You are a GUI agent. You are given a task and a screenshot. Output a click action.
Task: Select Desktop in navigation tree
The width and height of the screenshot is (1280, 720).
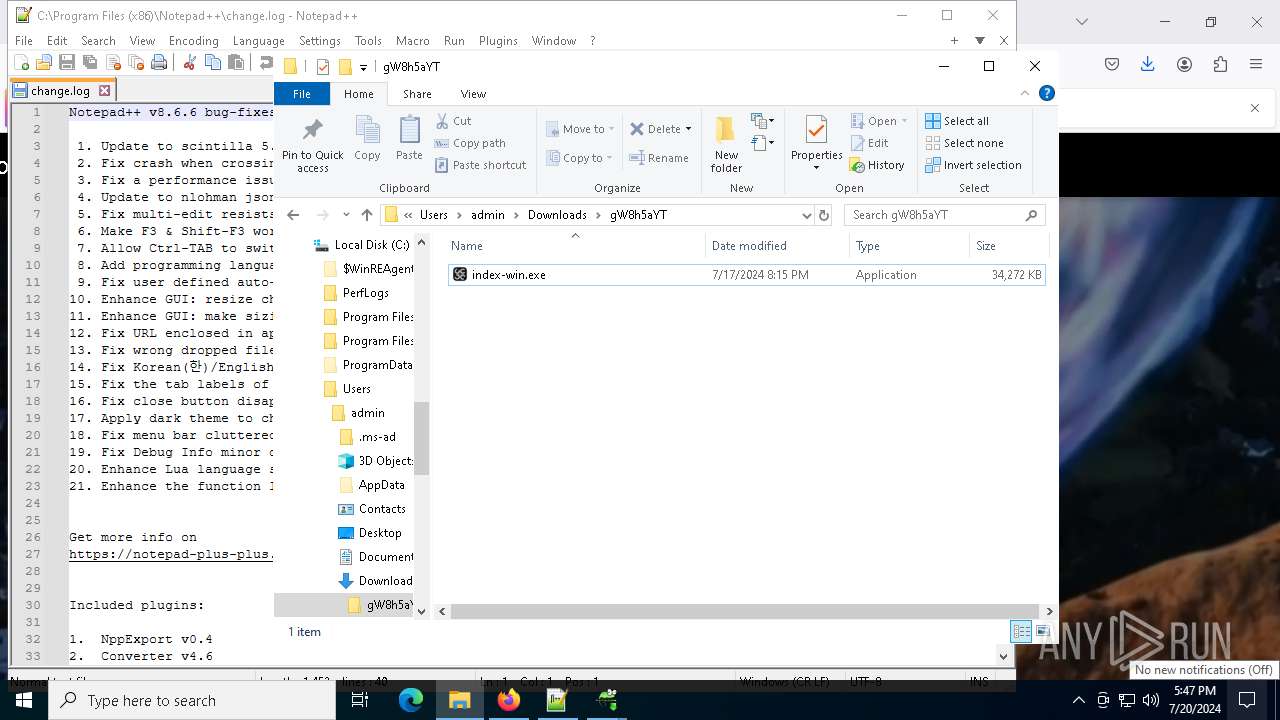click(x=380, y=533)
